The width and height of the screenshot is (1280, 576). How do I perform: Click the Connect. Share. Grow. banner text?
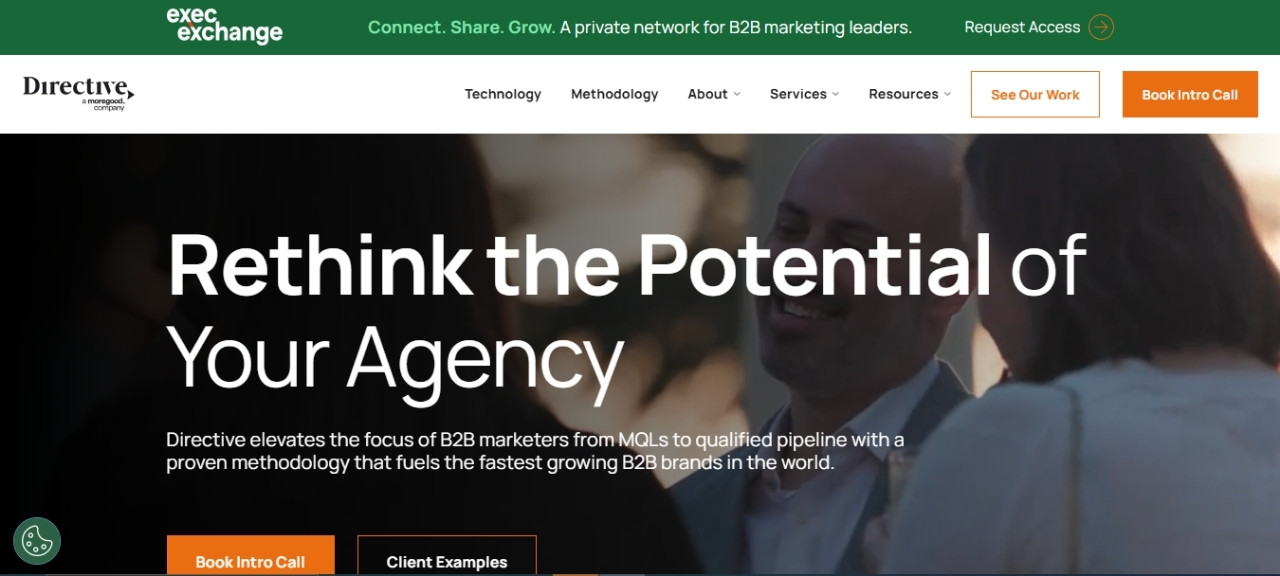coord(461,27)
